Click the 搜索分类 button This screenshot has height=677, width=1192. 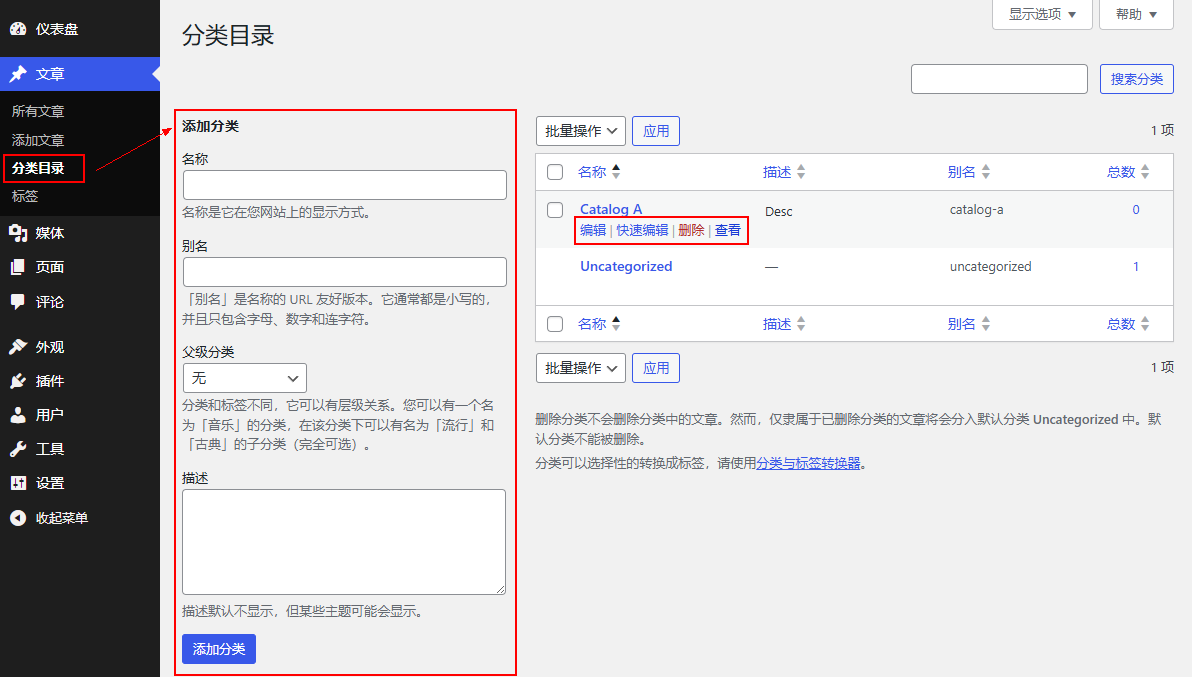[1137, 79]
